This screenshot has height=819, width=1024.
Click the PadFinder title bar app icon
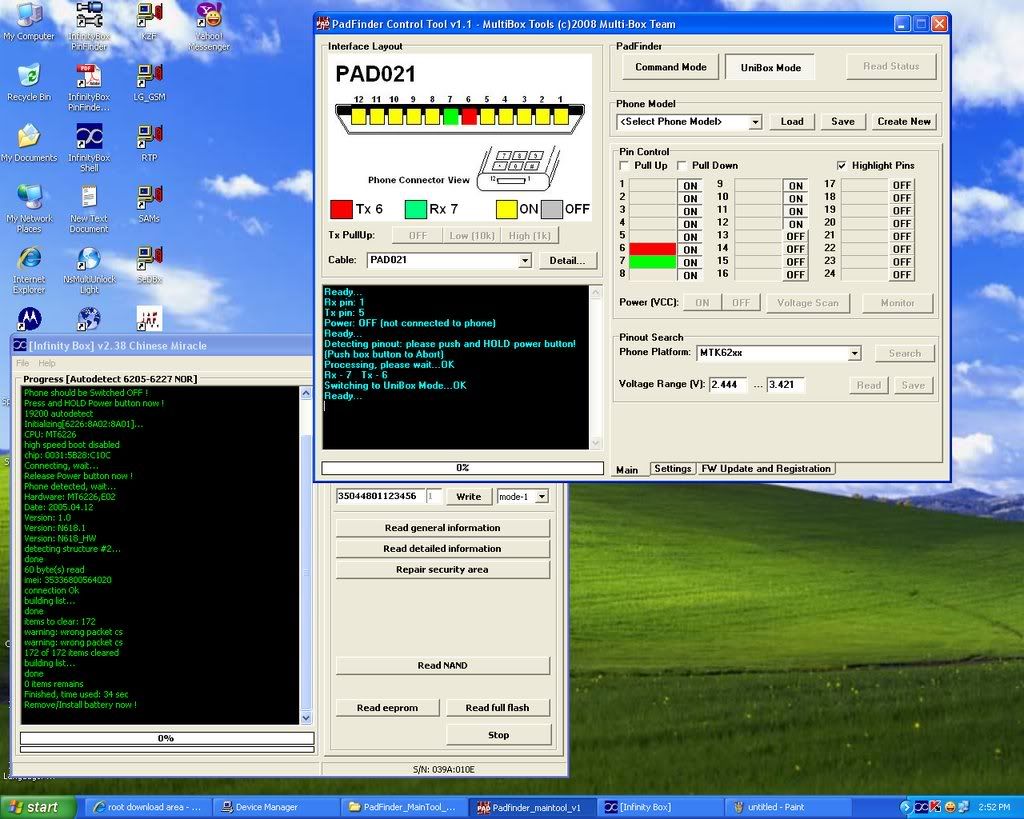323,24
